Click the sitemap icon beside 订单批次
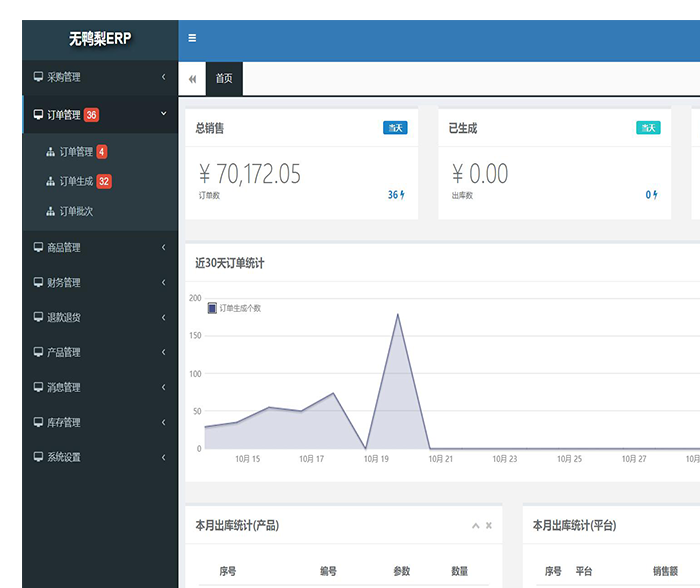Viewport: 700px width, 588px height. click(51, 212)
